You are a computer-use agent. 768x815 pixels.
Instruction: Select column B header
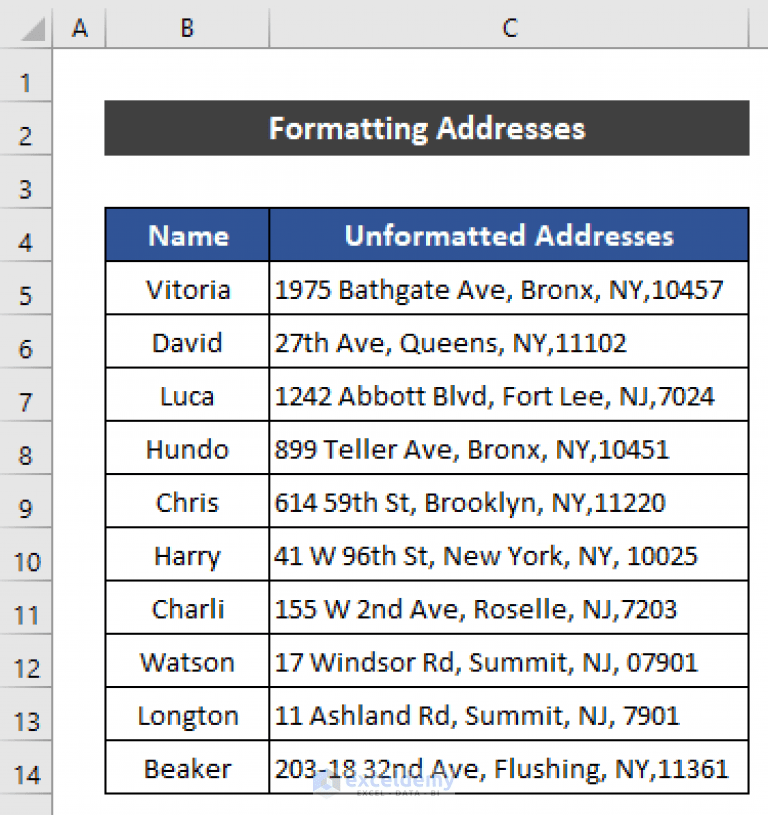[x=186, y=28]
